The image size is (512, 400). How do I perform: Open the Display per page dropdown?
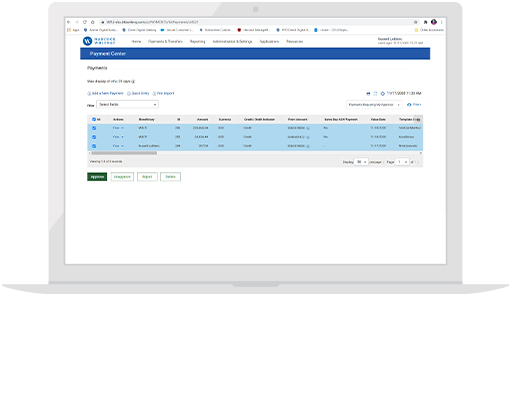[x=361, y=162]
